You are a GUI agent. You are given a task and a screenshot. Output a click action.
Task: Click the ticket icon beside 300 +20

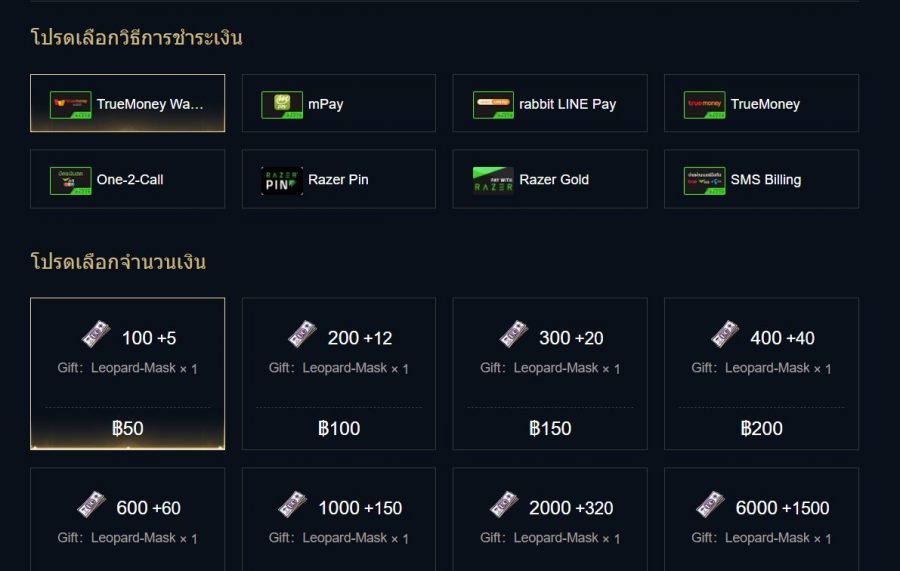[514, 335]
